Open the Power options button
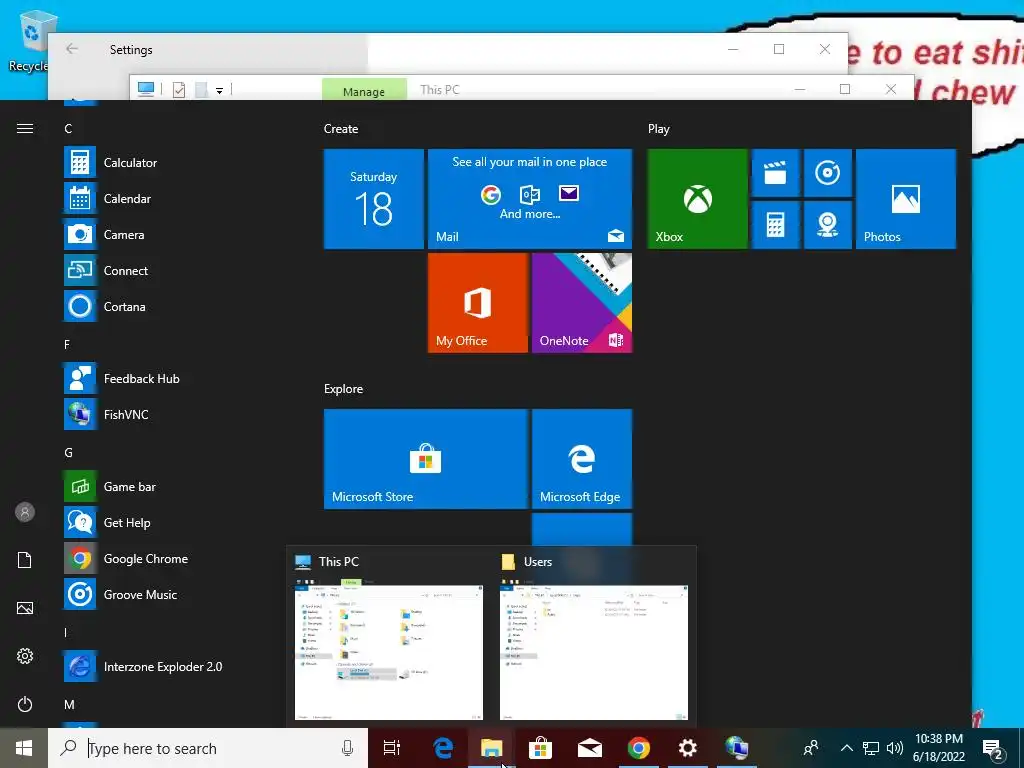 tap(25, 704)
